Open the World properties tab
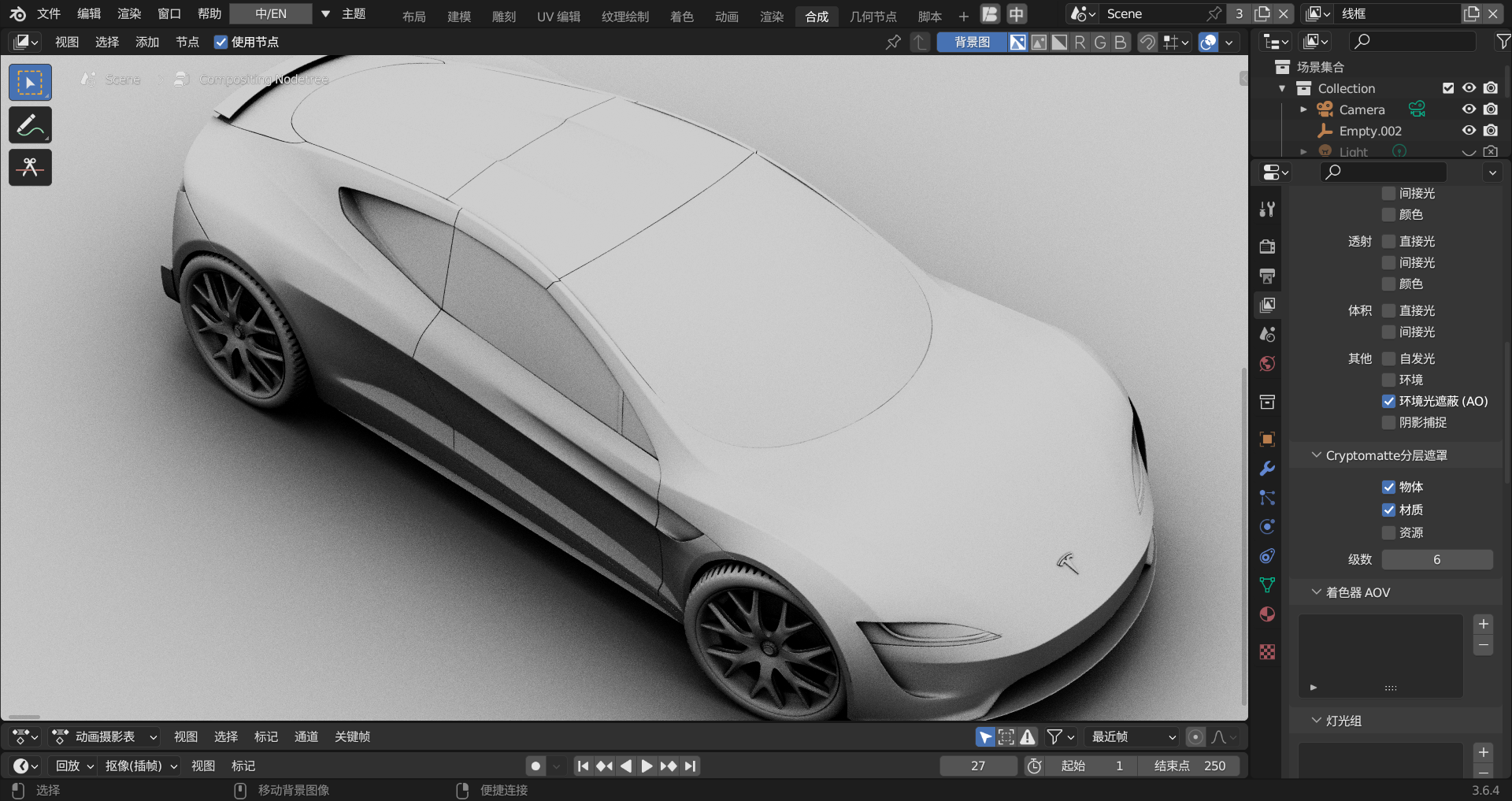Screen dimensions: 1512x801 1267,363
